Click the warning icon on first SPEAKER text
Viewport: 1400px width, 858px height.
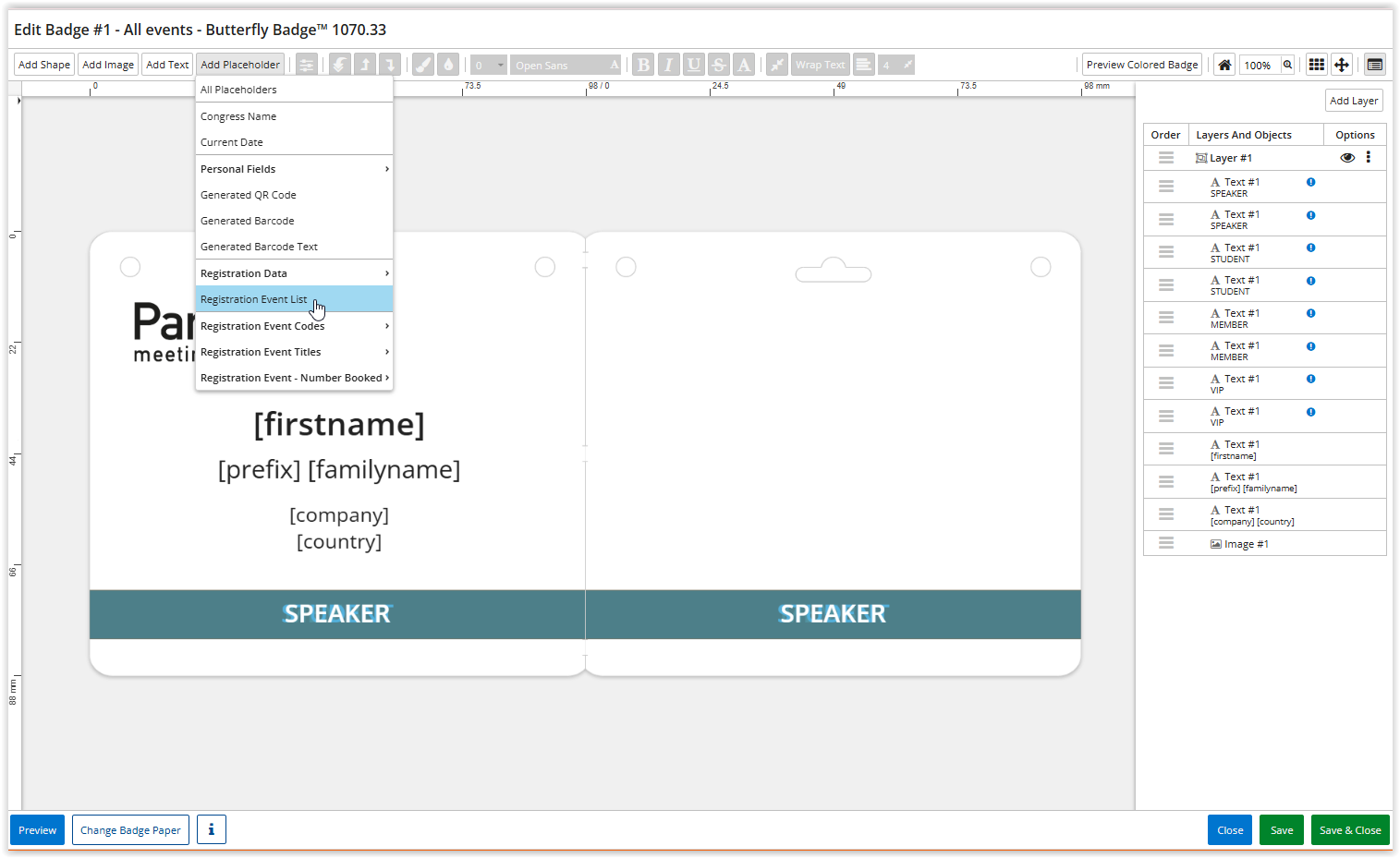click(1310, 183)
